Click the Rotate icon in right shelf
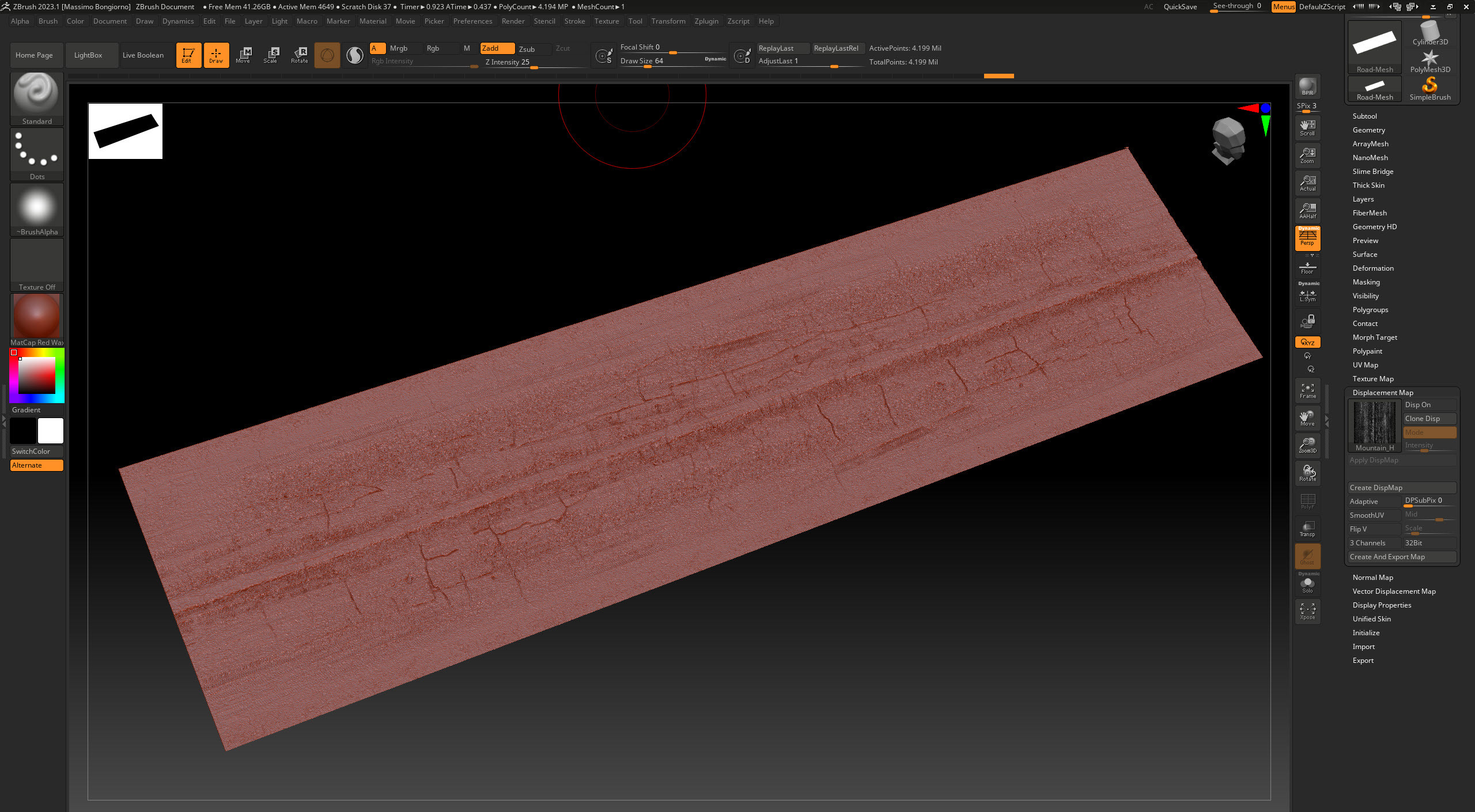 (1307, 473)
